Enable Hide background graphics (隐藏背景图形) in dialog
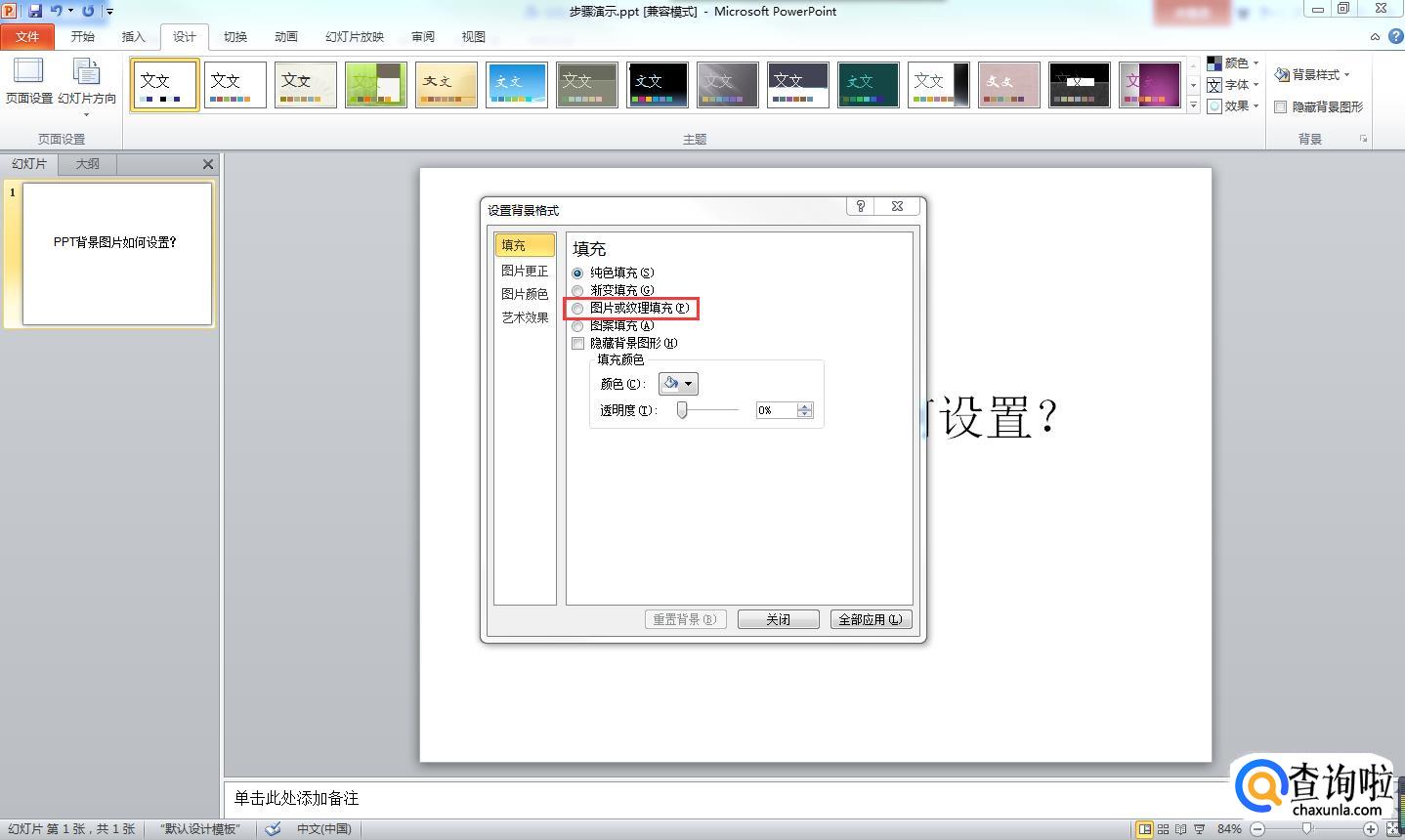This screenshot has width=1405, height=840. click(x=578, y=344)
